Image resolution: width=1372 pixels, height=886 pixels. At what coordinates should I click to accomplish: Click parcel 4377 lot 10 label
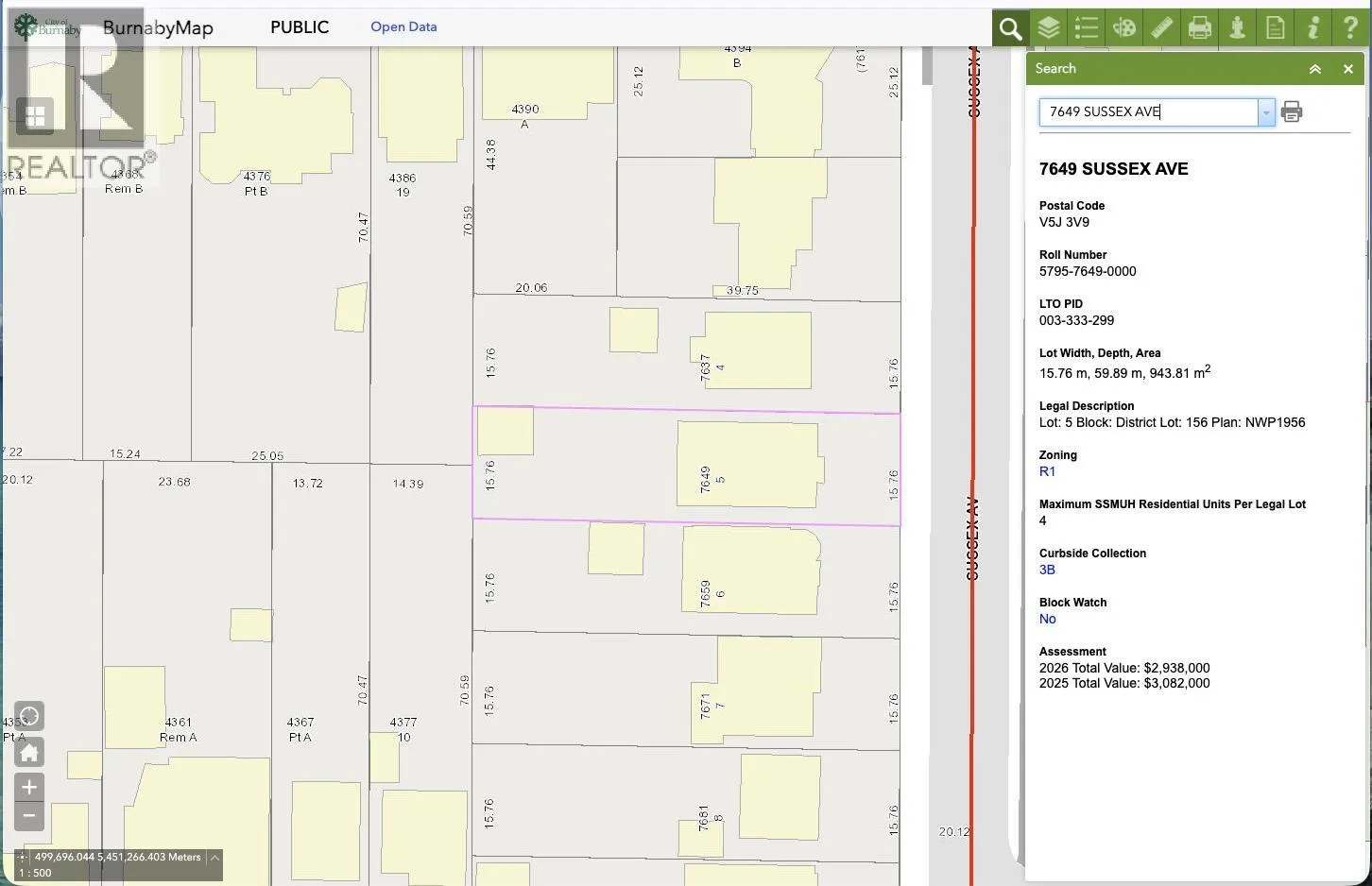click(x=403, y=729)
